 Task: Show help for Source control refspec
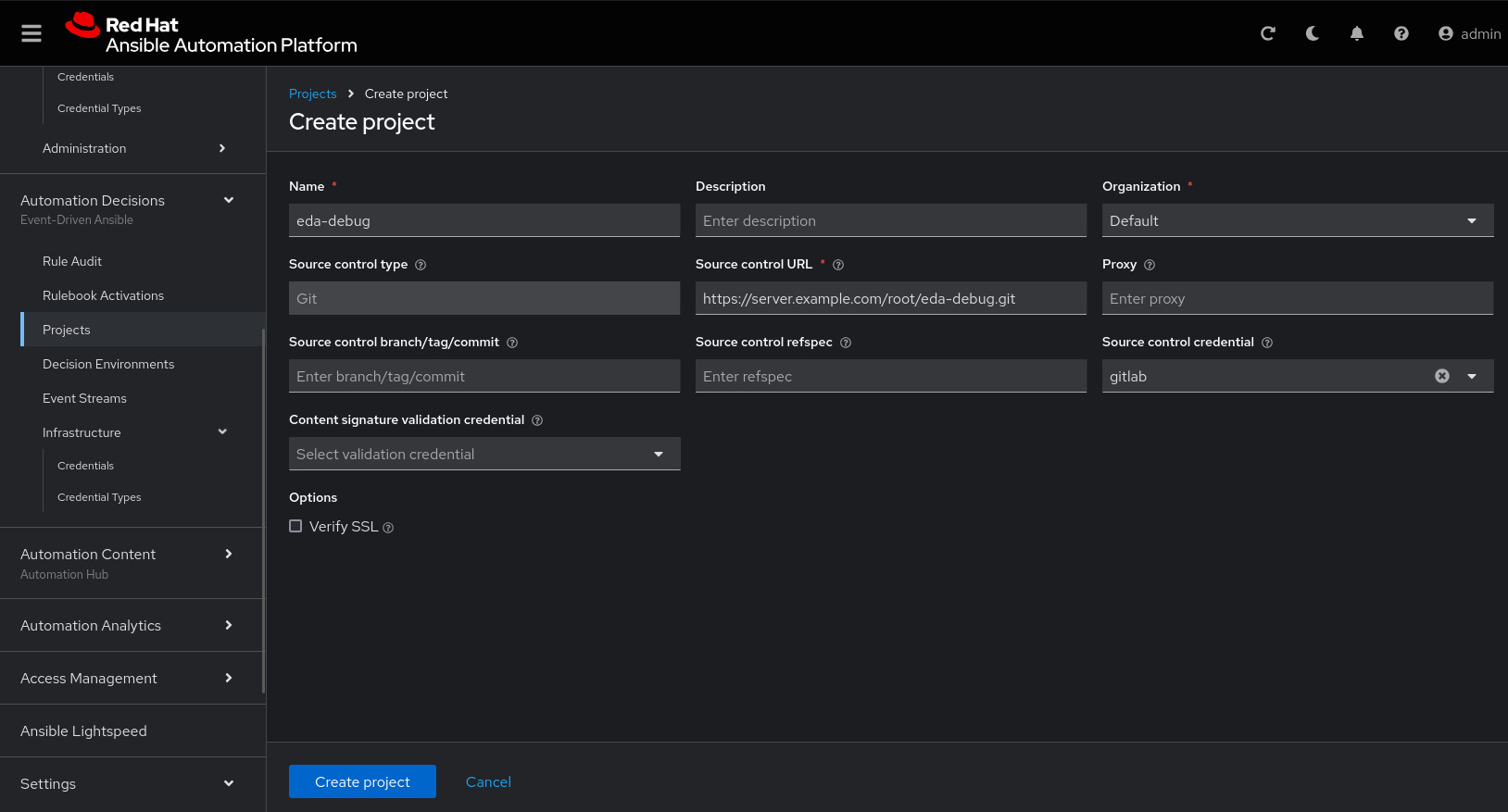click(846, 343)
